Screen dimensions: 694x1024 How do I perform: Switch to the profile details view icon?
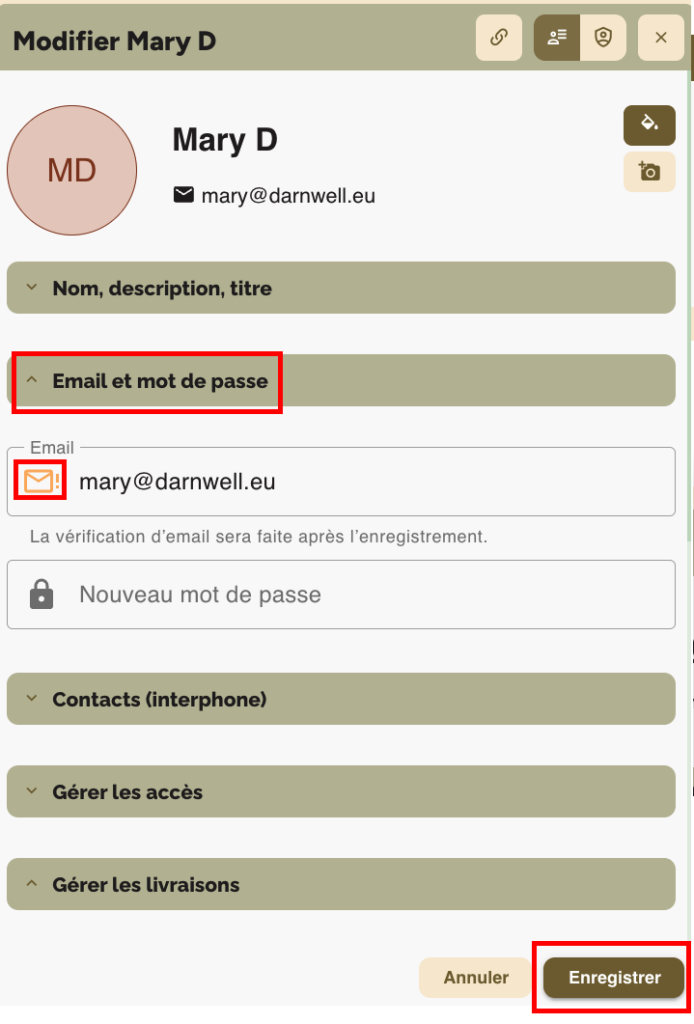(557, 38)
